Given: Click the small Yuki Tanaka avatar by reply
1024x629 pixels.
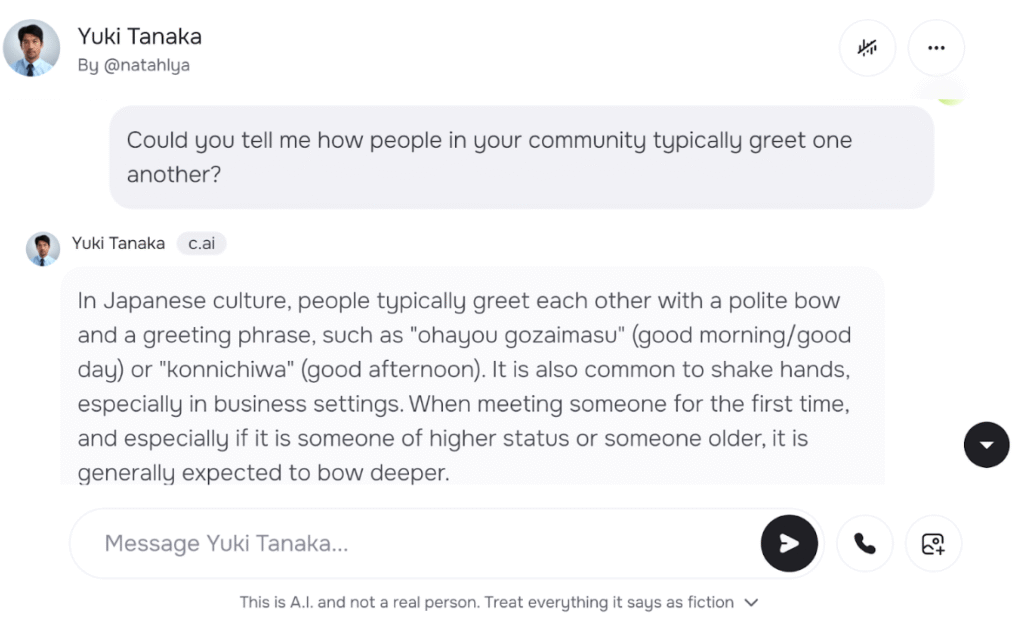Looking at the screenshot, I should (x=43, y=249).
